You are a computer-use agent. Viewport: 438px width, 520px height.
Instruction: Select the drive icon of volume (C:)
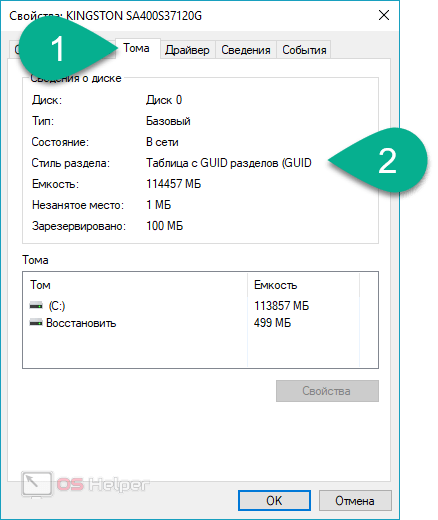(36, 305)
